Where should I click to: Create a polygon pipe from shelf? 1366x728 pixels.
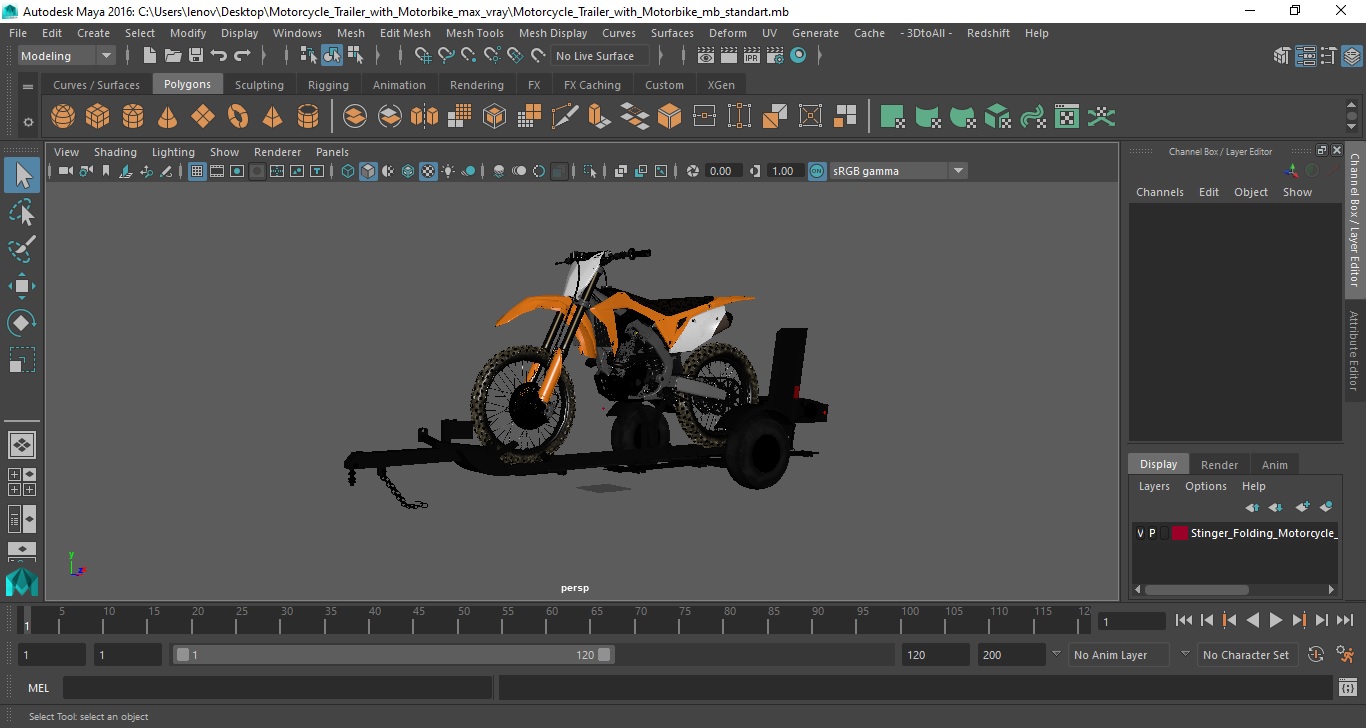click(x=308, y=117)
